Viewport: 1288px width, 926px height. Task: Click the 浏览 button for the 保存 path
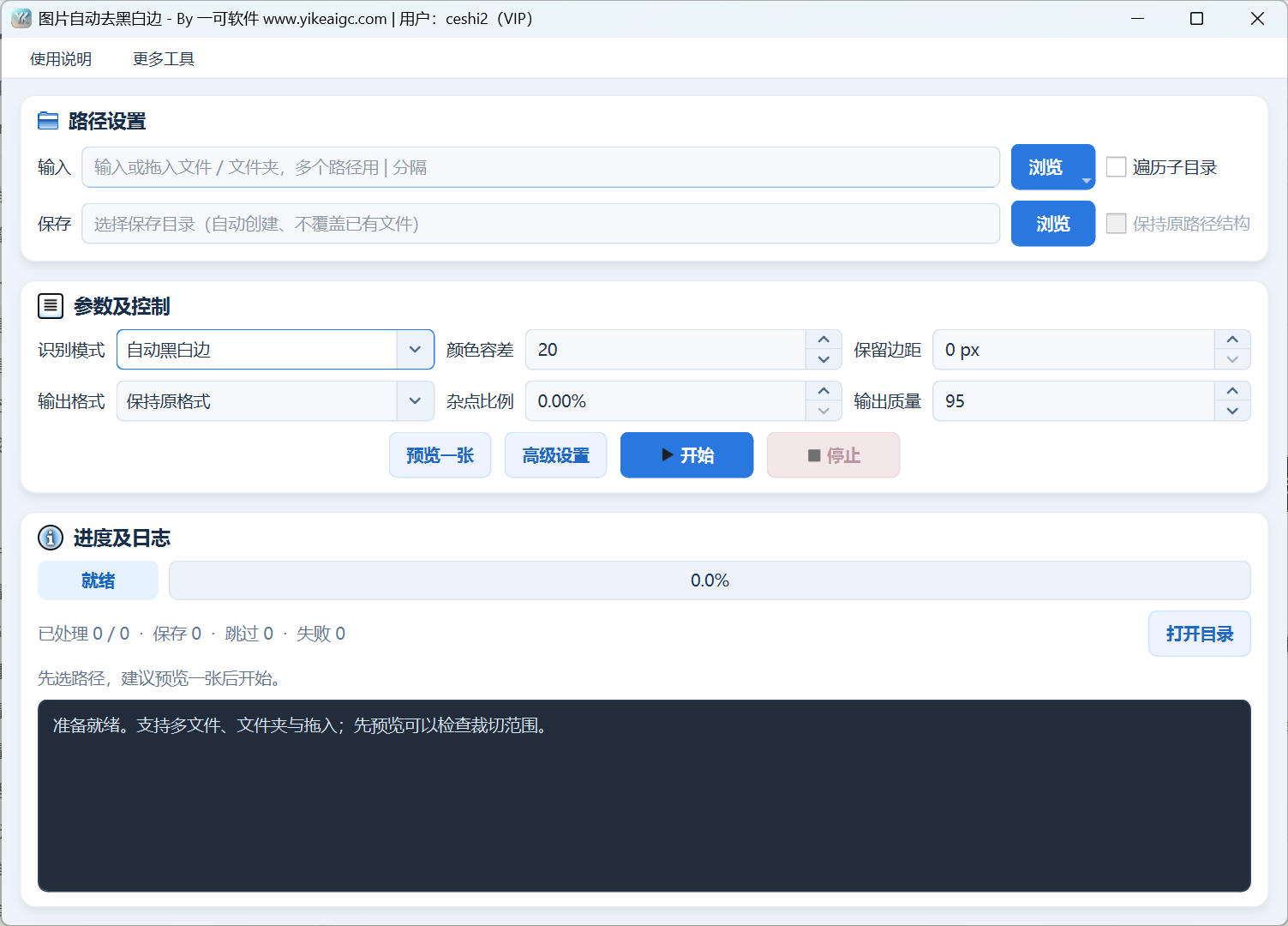point(1053,224)
